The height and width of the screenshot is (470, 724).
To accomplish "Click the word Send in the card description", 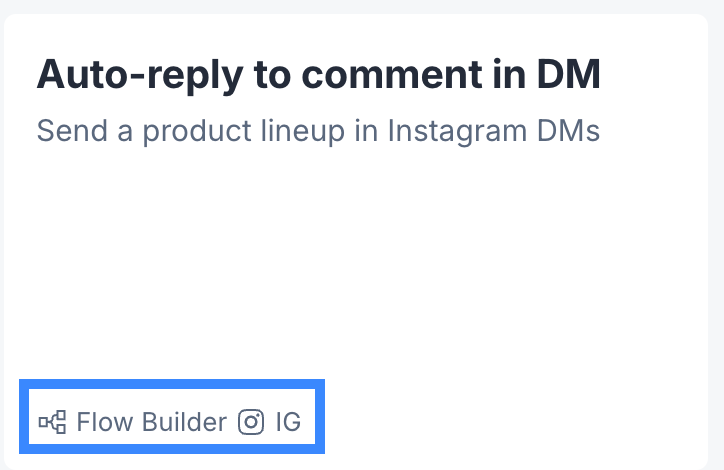I will 72,131.
